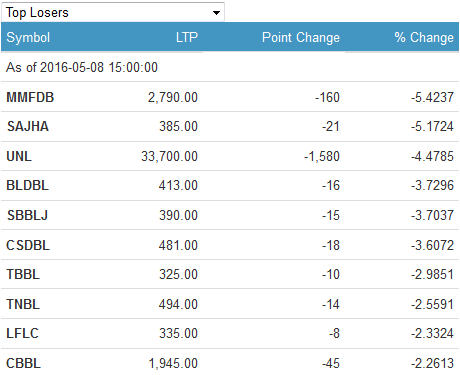460x375 pixels.
Task: Select the MMFDB -5.4237 percent cell
Action: coord(432,97)
